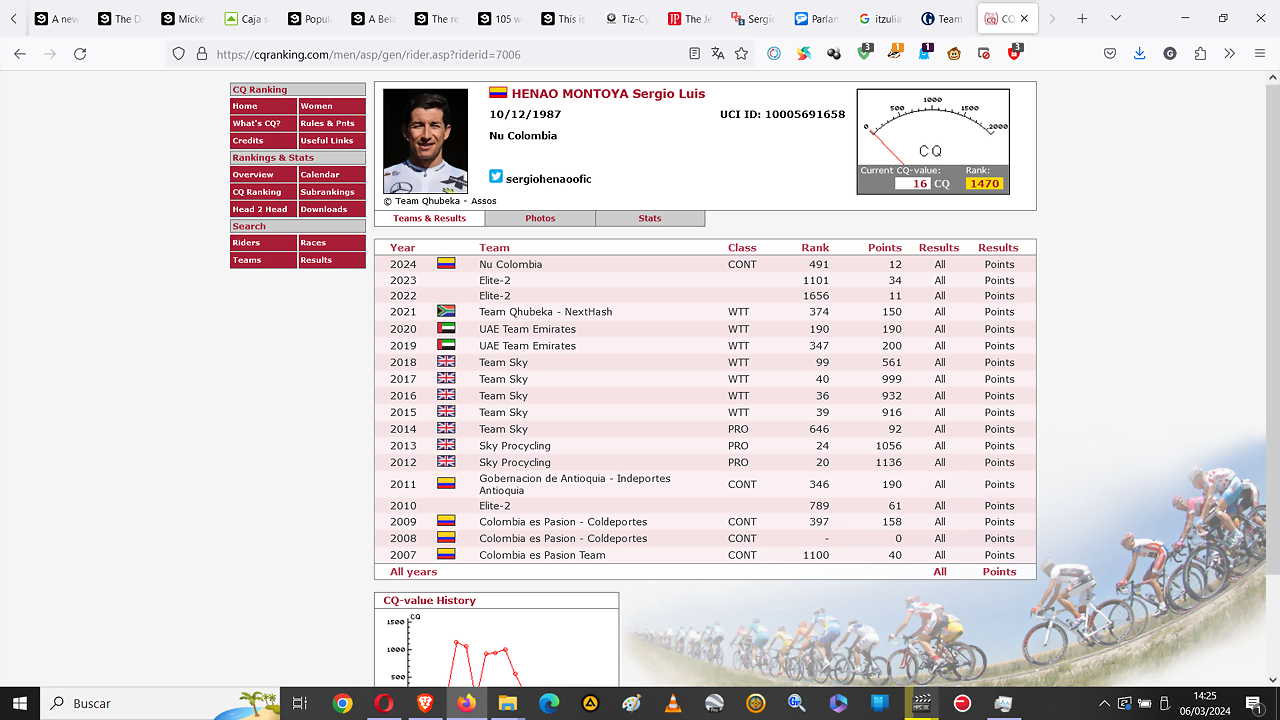The height and width of the screenshot is (720, 1280).
Task: Open Task View from the taskbar
Action: [299, 703]
